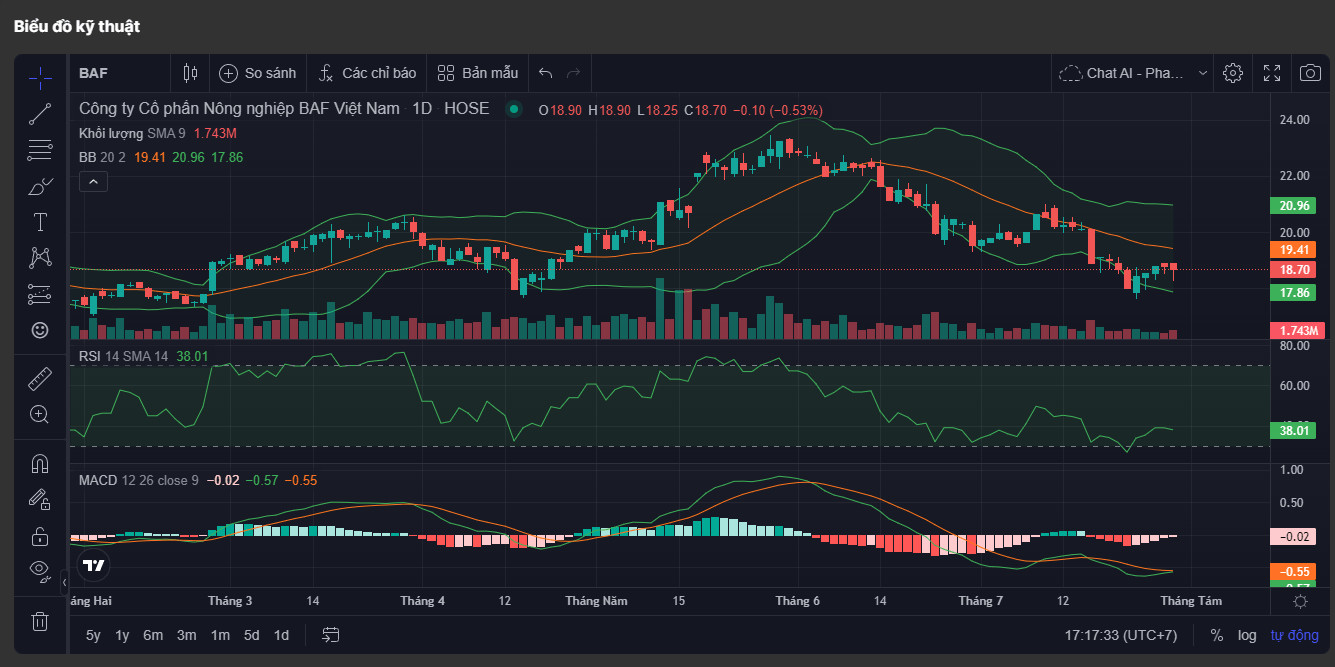The image size is (1335, 667).
Task: Select the text annotation tool
Action: tap(40, 222)
